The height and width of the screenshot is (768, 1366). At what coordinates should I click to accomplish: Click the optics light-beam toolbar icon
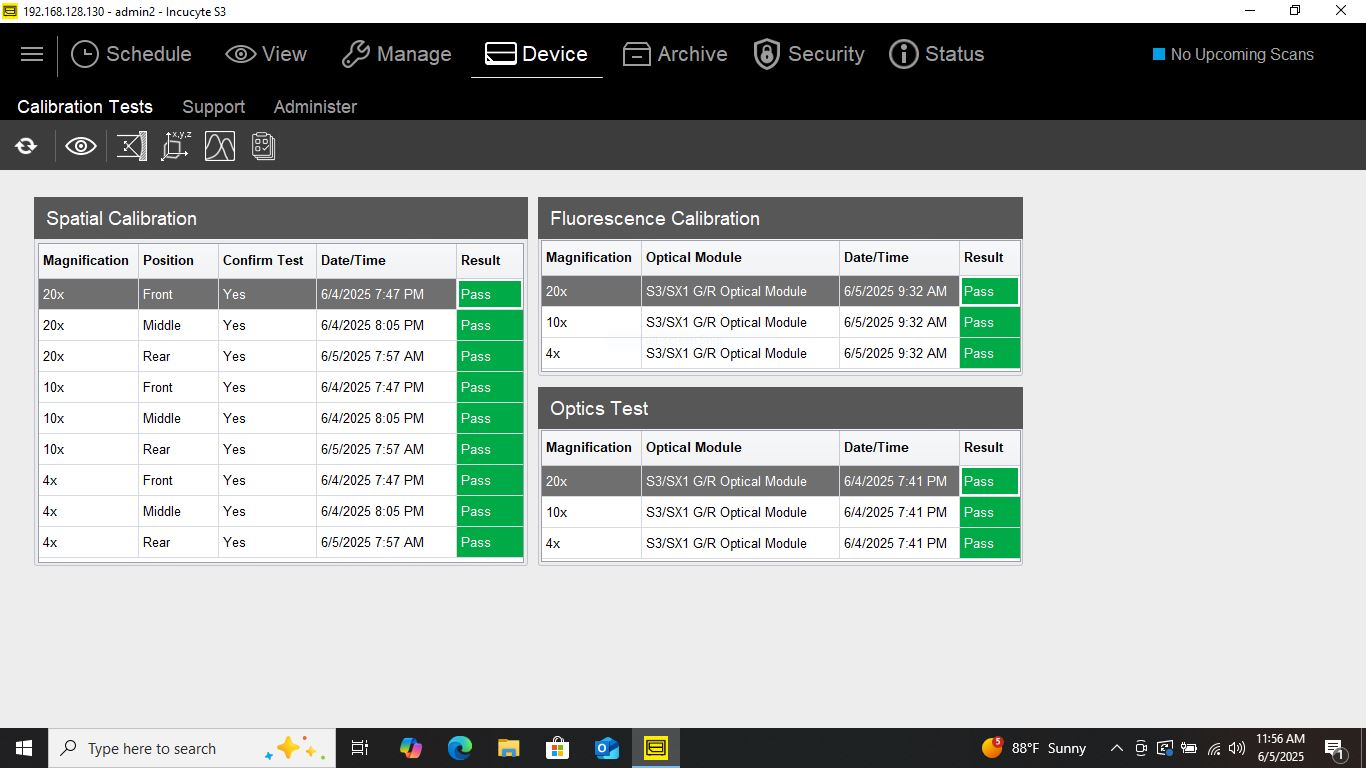(131, 146)
